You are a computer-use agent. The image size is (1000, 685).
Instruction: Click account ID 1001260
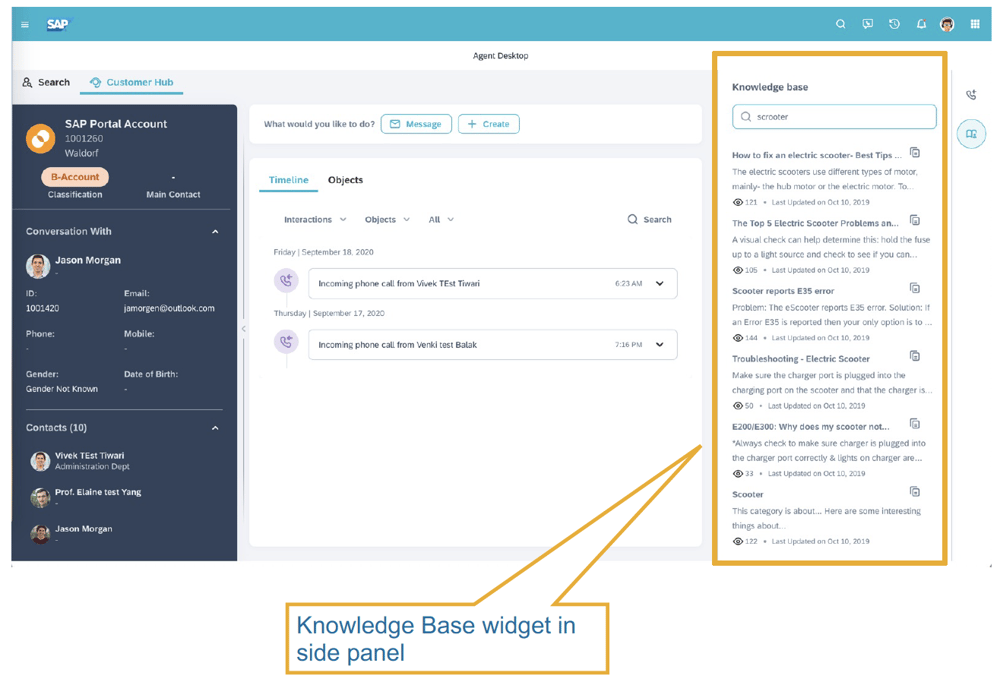(x=84, y=138)
